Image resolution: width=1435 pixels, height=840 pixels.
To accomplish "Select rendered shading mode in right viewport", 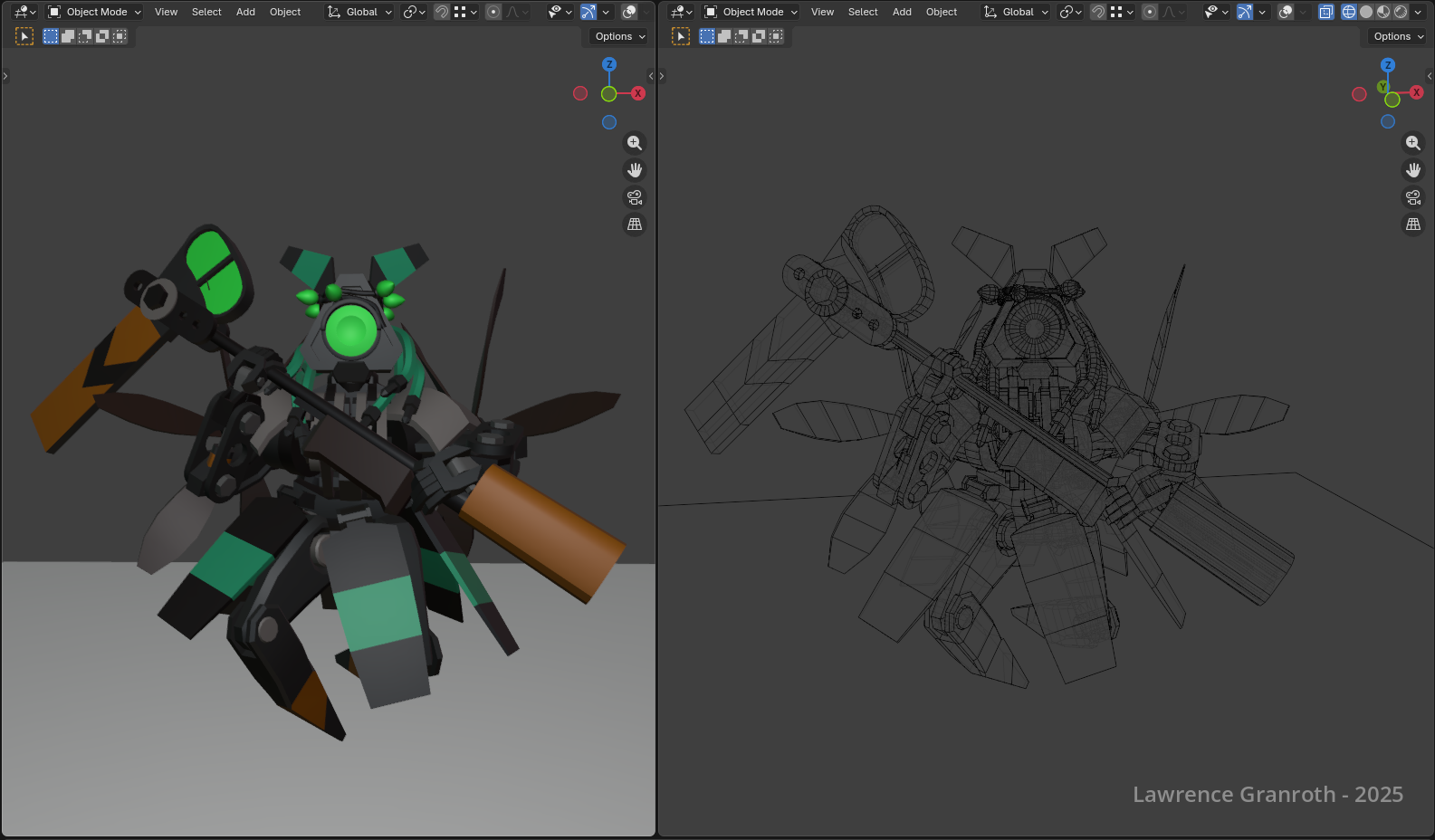I will 1401,12.
